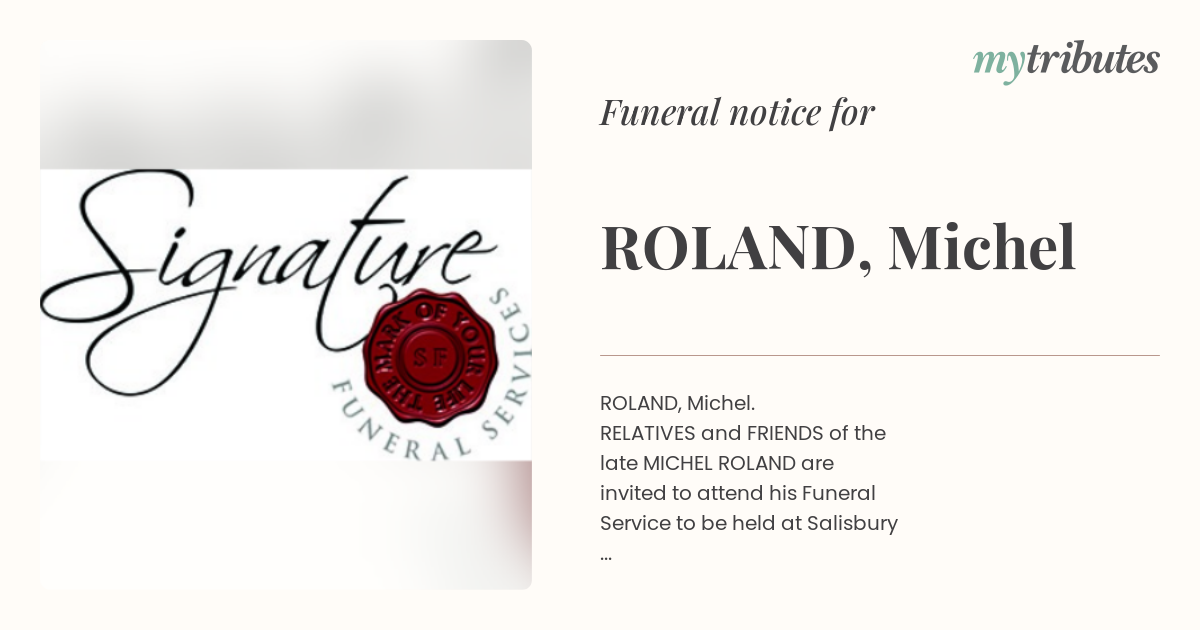This screenshot has height=630, width=1200.
Task: Expand the truncated notice via the ellipsis
Action: click(606, 556)
